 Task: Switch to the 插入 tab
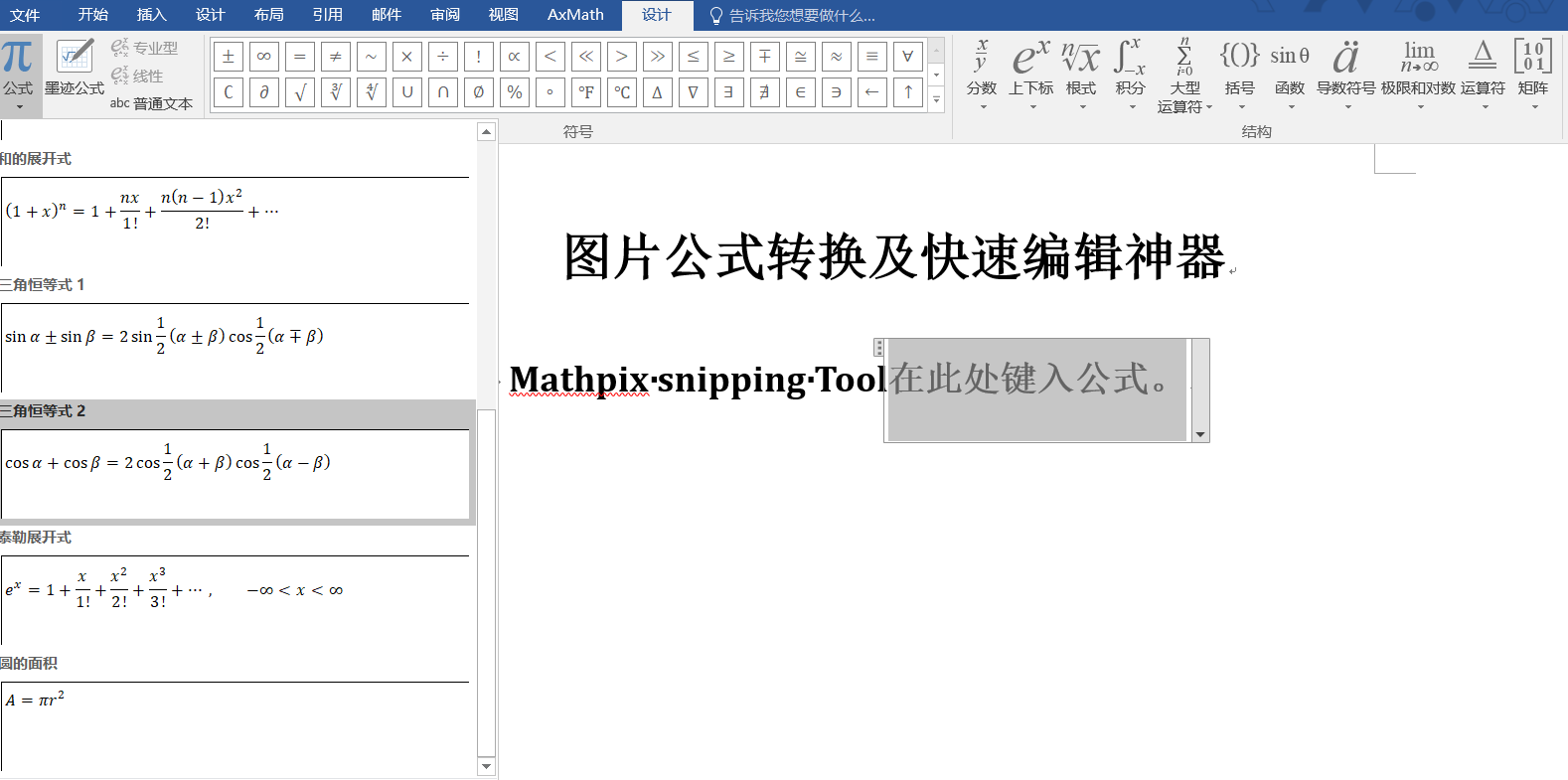(x=152, y=15)
